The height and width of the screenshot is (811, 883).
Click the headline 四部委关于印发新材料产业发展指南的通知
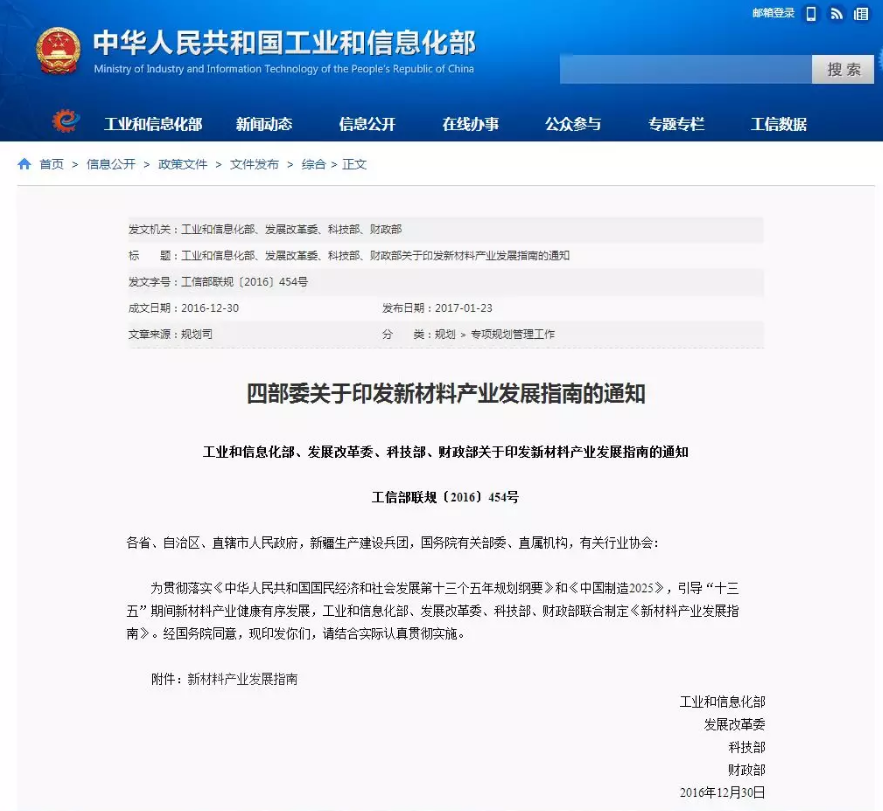(446, 394)
